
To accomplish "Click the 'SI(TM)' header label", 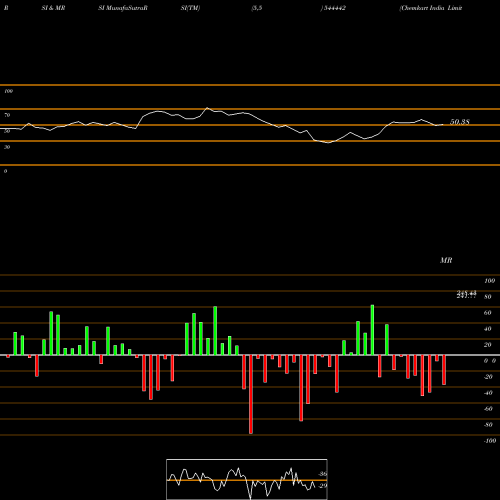I will coord(190,8).
